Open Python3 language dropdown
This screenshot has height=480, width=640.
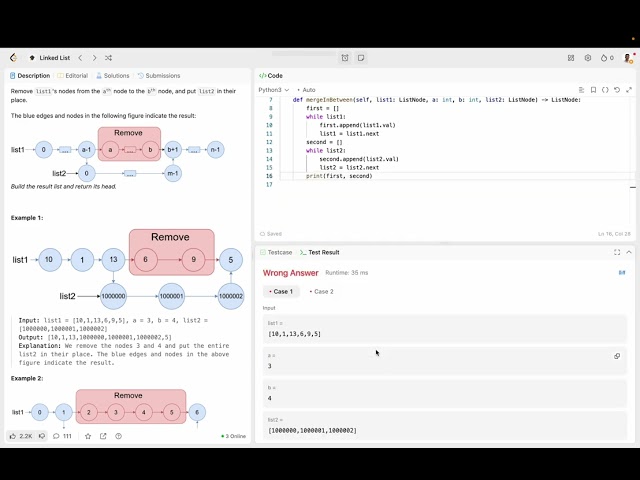[272, 90]
